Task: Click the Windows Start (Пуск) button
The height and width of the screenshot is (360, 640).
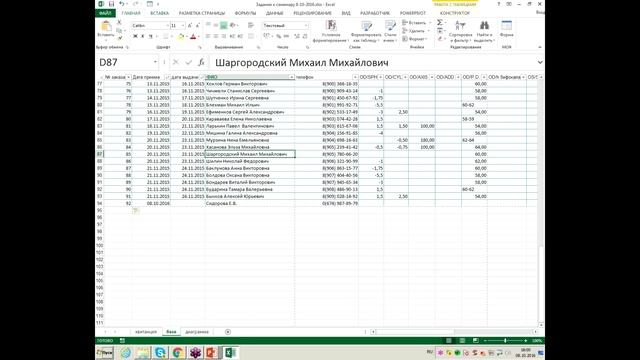Action: [x=105, y=352]
